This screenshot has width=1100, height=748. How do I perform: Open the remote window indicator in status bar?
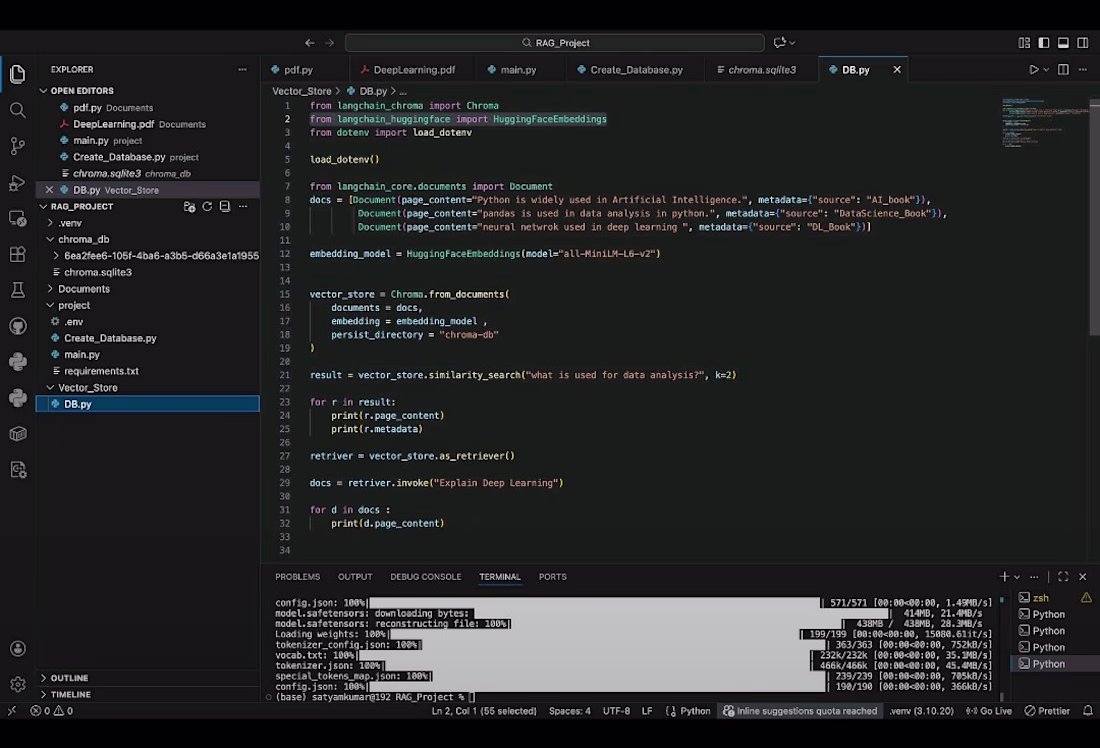[x=12, y=711]
